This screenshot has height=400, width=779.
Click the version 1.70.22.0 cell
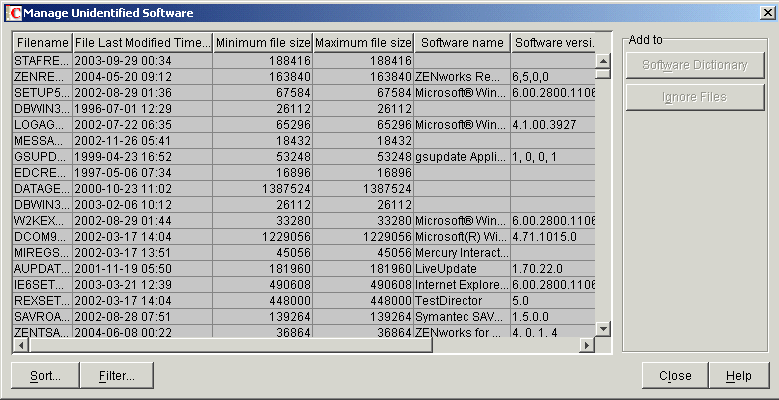[553, 269]
